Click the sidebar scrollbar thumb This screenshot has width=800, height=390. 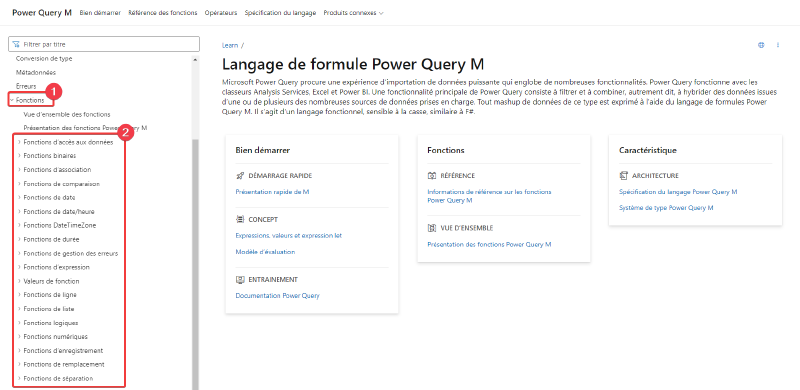coord(195,265)
